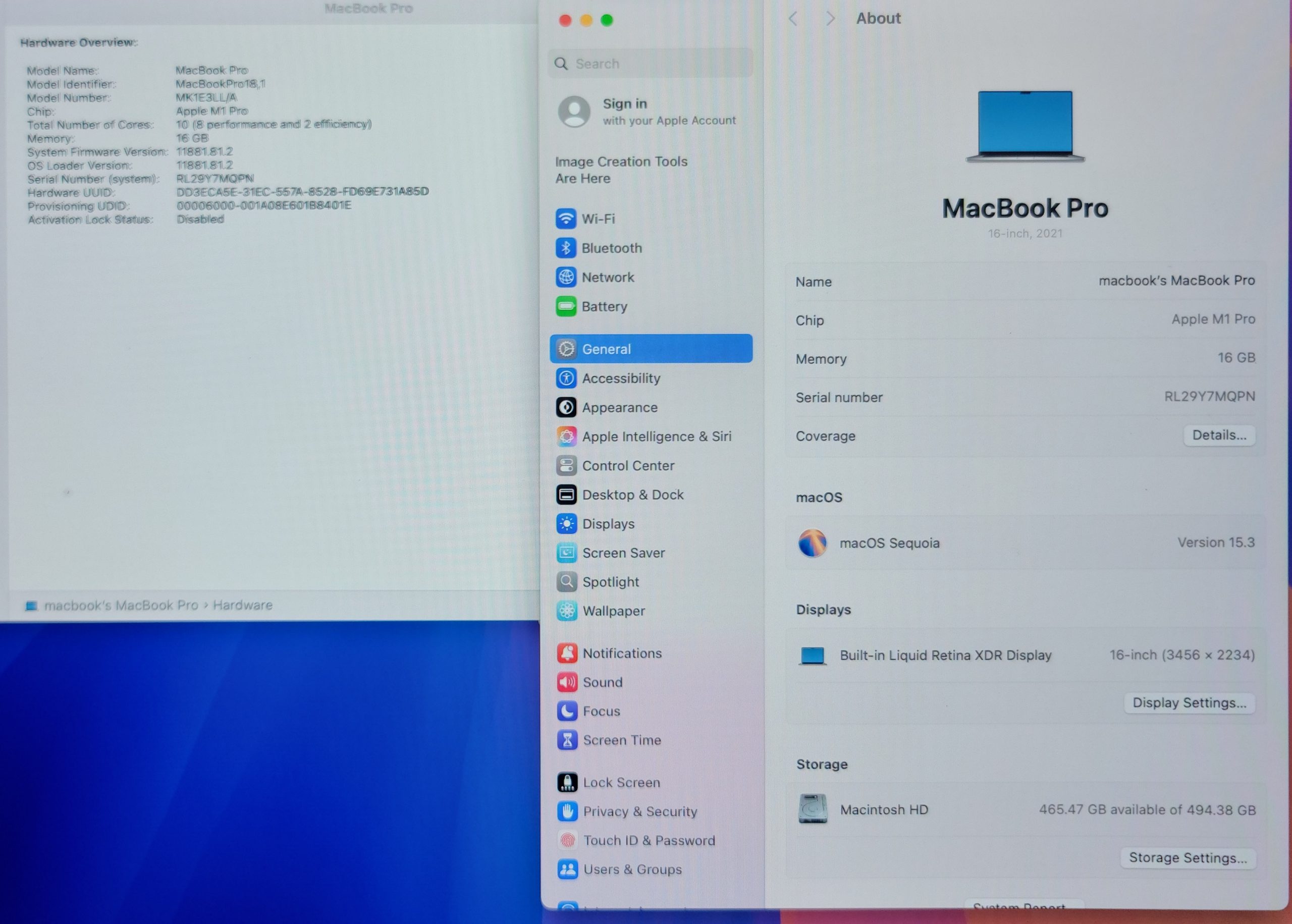1292x924 pixels.
Task: Open Display Settings button
Action: click(1189, 702)
